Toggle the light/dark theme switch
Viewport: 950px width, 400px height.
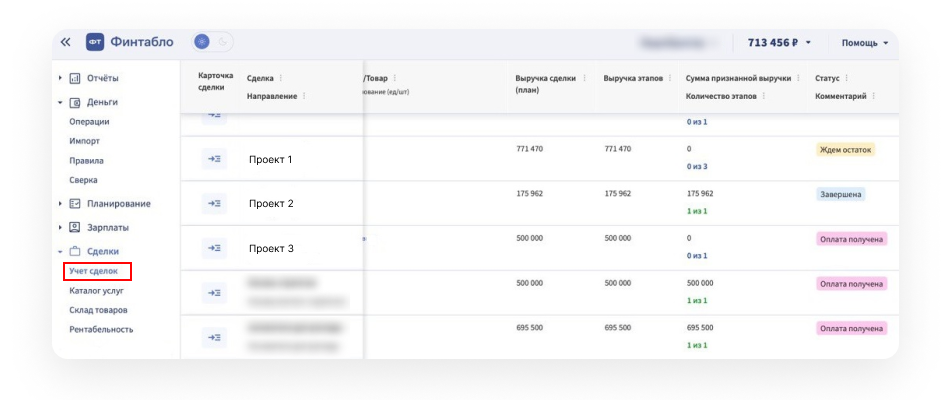[212, 42]
